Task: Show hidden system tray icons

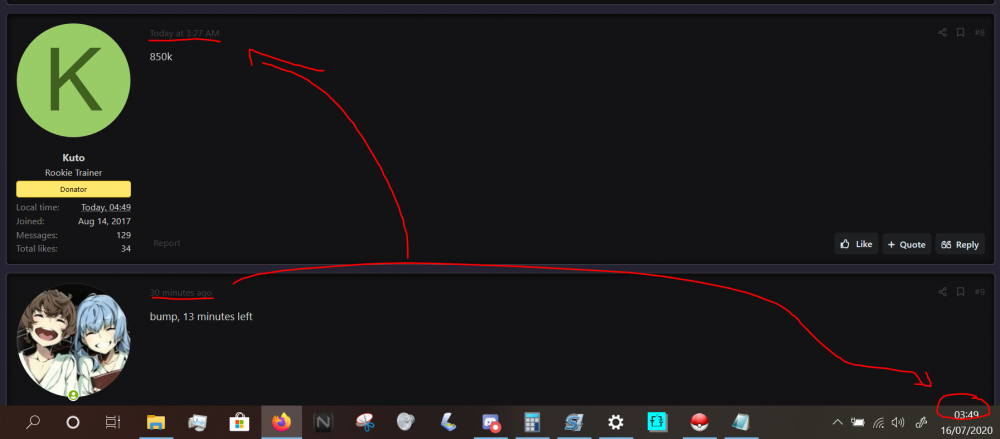Action: coord(838,422)
